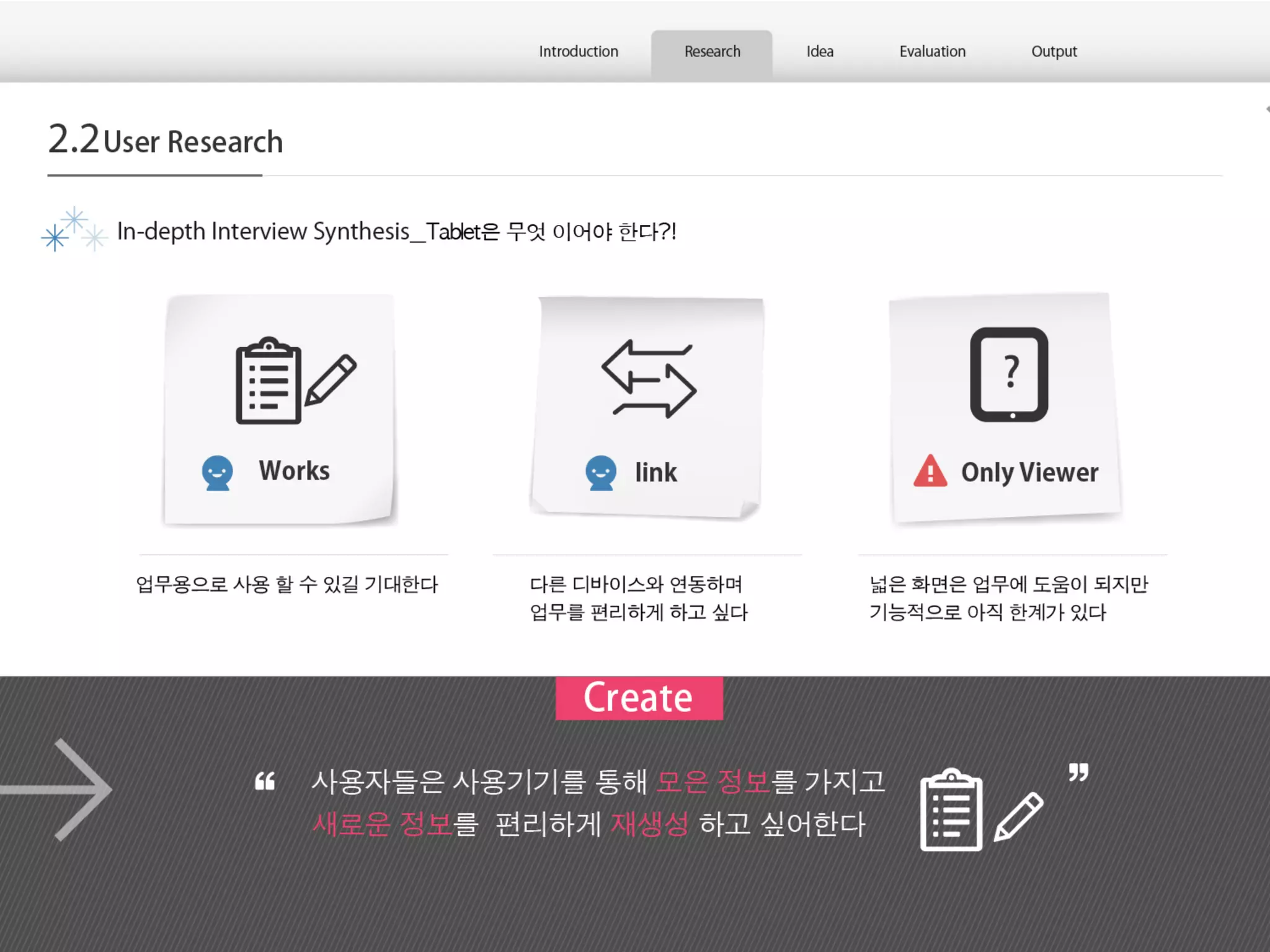Select the Research tab
The height and width of the screenshot is (952, 1270).
pyautogui.click(x=712, y=51)
